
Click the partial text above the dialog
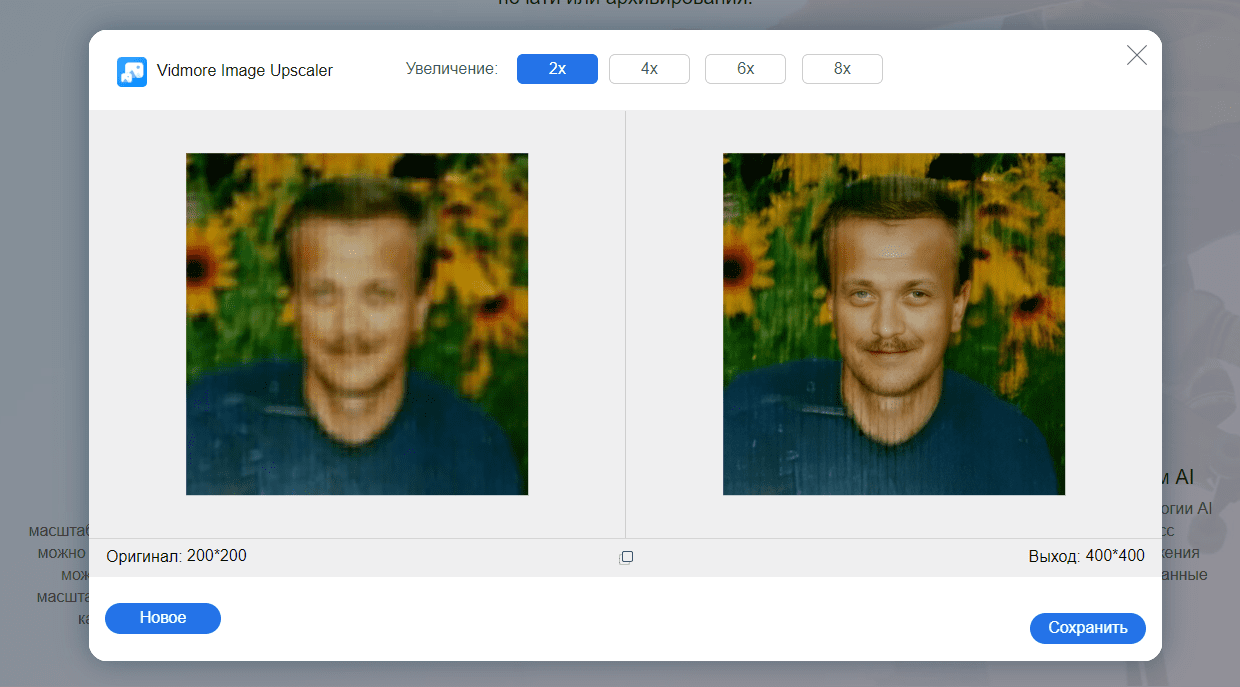(x=625, y=4)
